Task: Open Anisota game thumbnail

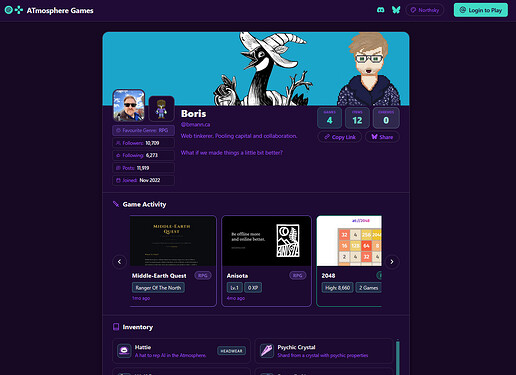Action: point(266,241)
